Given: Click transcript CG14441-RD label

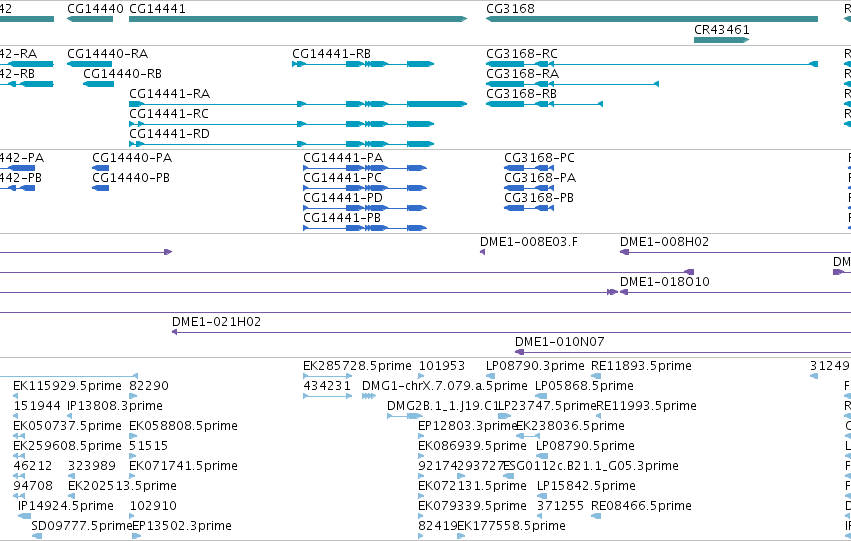Looking at the screenshot, I should (x=169, y=133).
